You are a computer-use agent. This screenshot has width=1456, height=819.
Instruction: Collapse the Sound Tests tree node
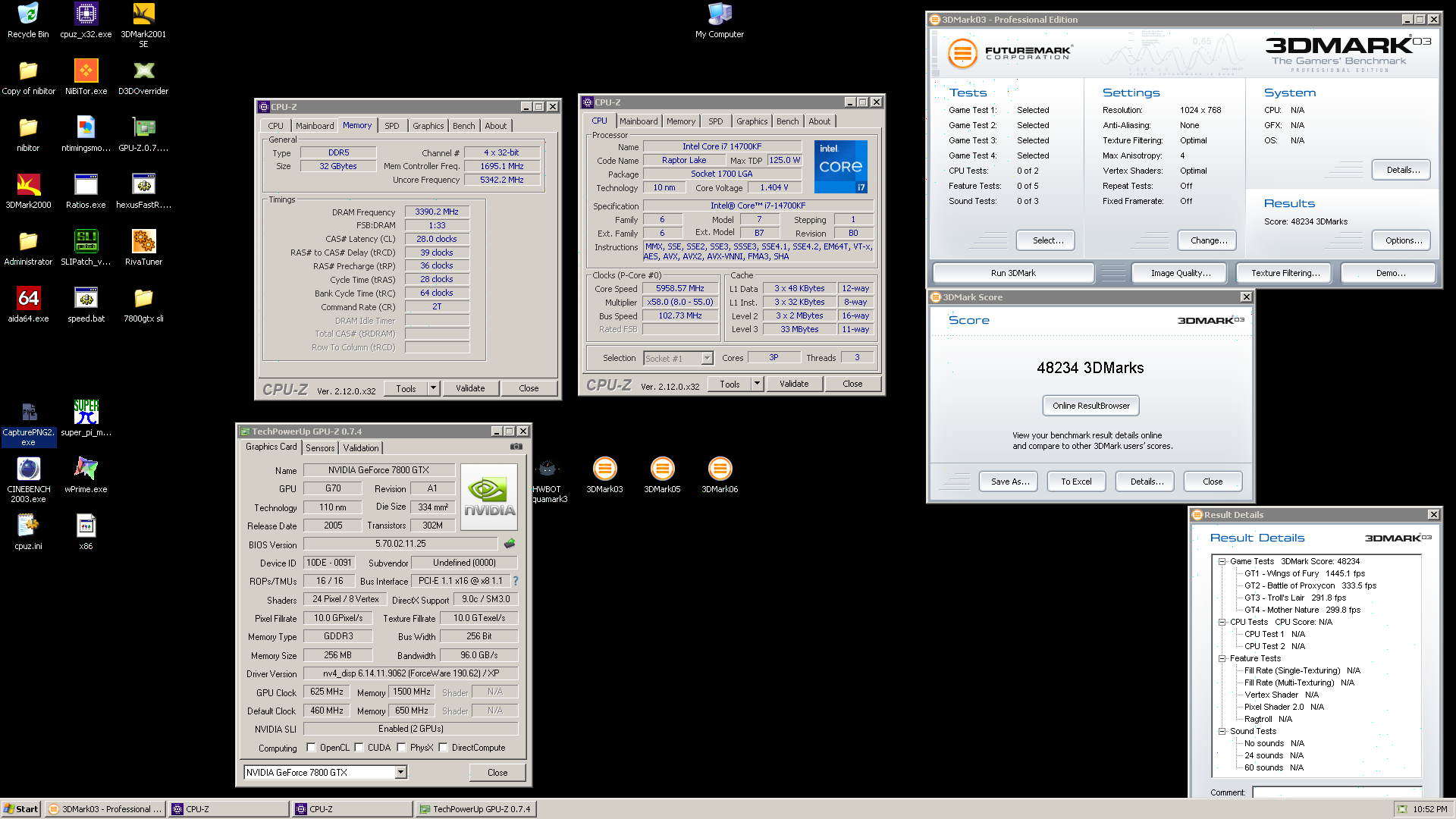1222,732
